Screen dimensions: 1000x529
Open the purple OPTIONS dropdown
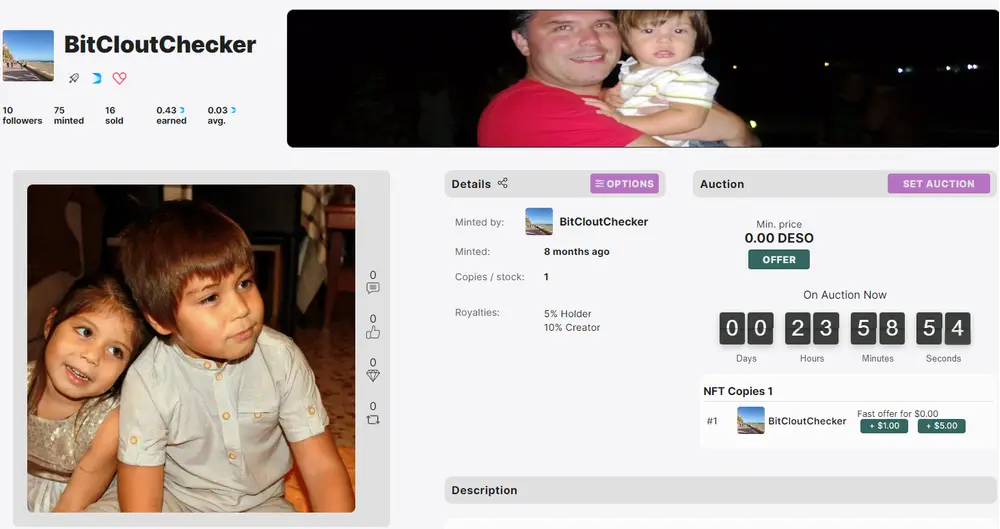624,184
